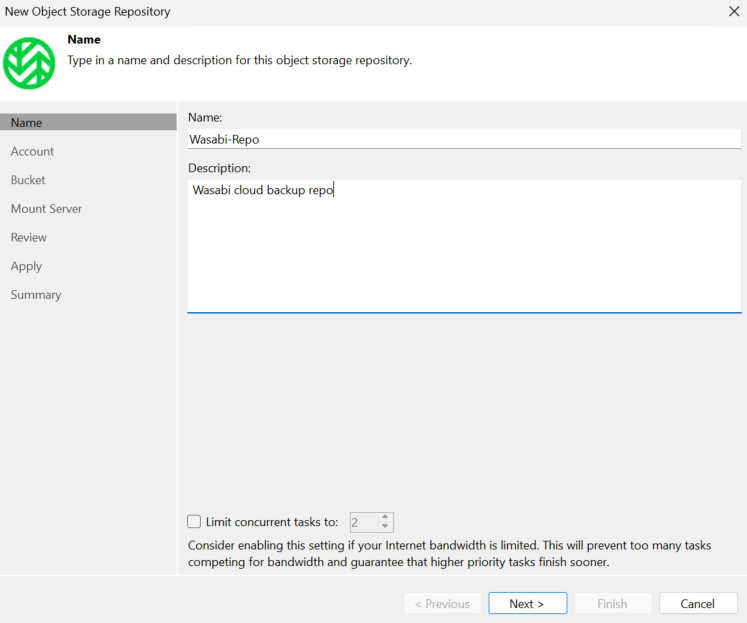747x623 pixels.
Task: Select the Mount Server wizard step
Action: pyautogui.click(x=46, y=209)
